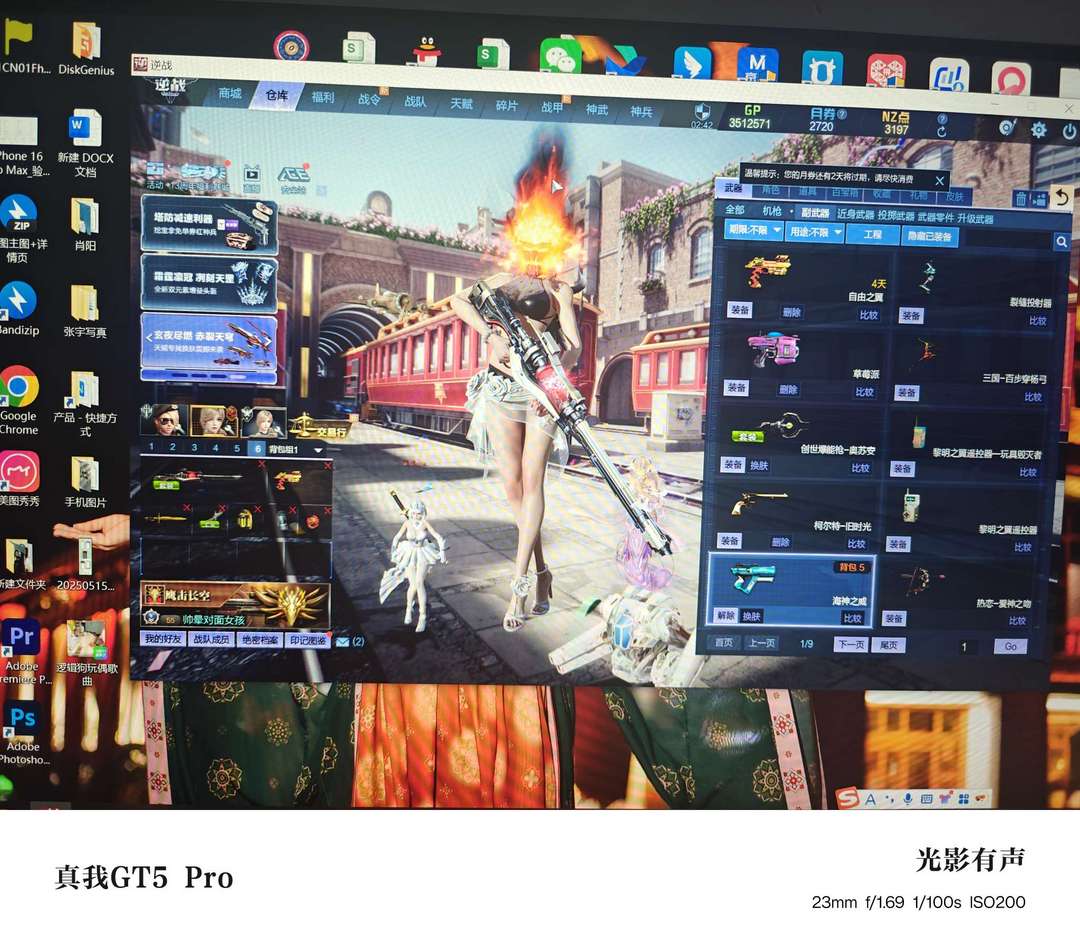Expand the 背包组1 dropdown arrow
This screenshot has width=1080, height=945.
[x=318, y=450]
